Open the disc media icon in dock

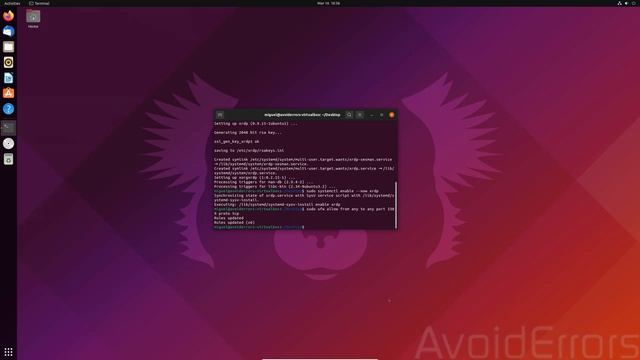(9, 143)
